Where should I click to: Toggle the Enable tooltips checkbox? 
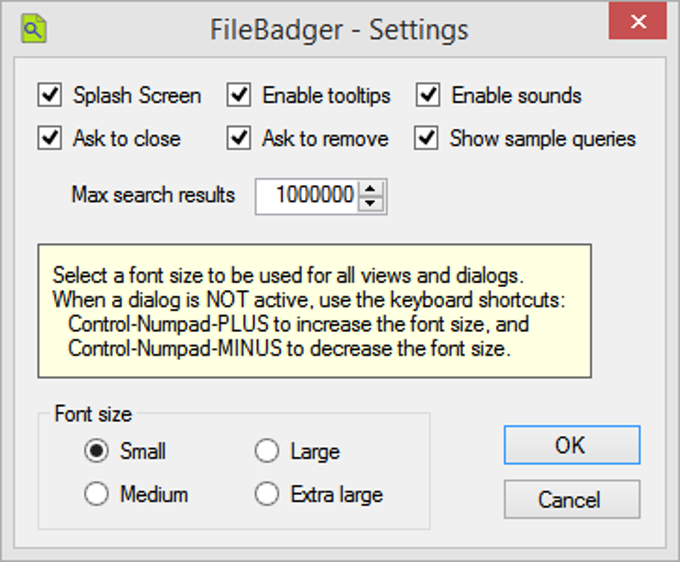pyautogui.click(x=239, y=95)
